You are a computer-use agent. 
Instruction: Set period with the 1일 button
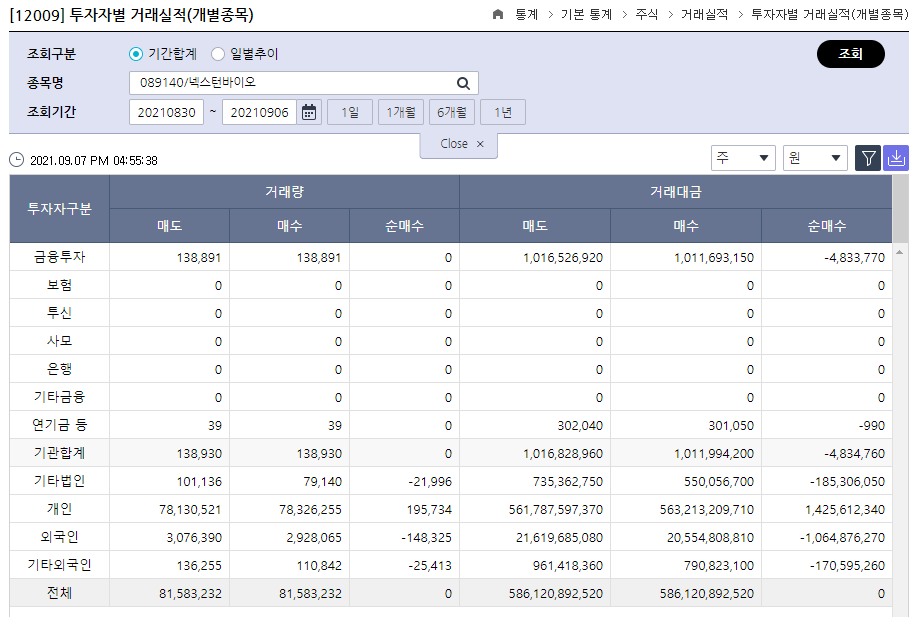click(x=350, y=112)
